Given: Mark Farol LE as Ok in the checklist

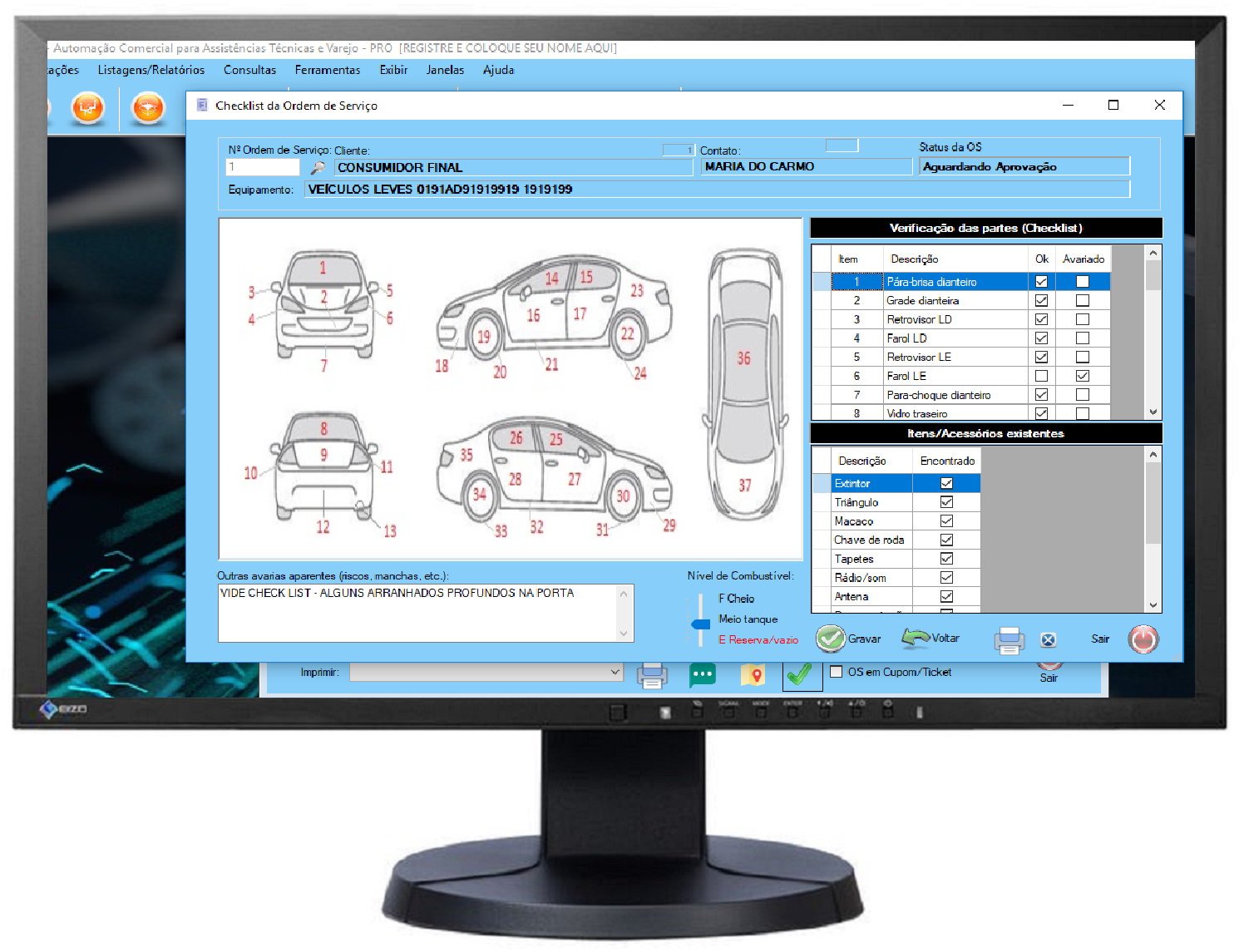Looking at the screenshot, I should point(1041,375).
